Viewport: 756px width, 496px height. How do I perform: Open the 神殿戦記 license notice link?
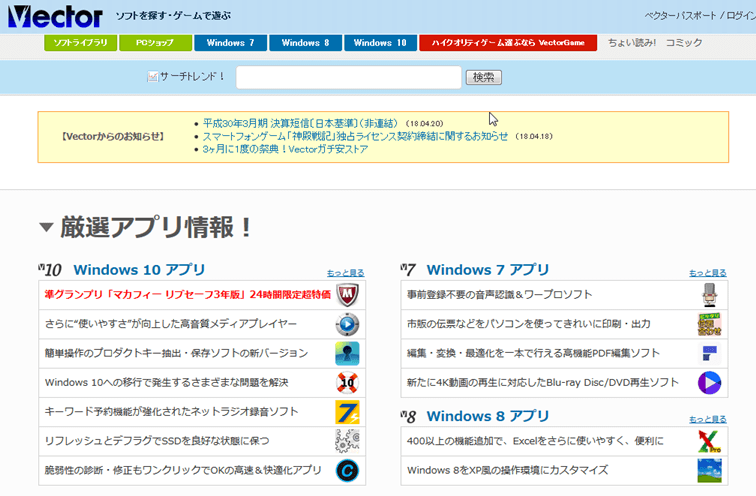(355, 136)
